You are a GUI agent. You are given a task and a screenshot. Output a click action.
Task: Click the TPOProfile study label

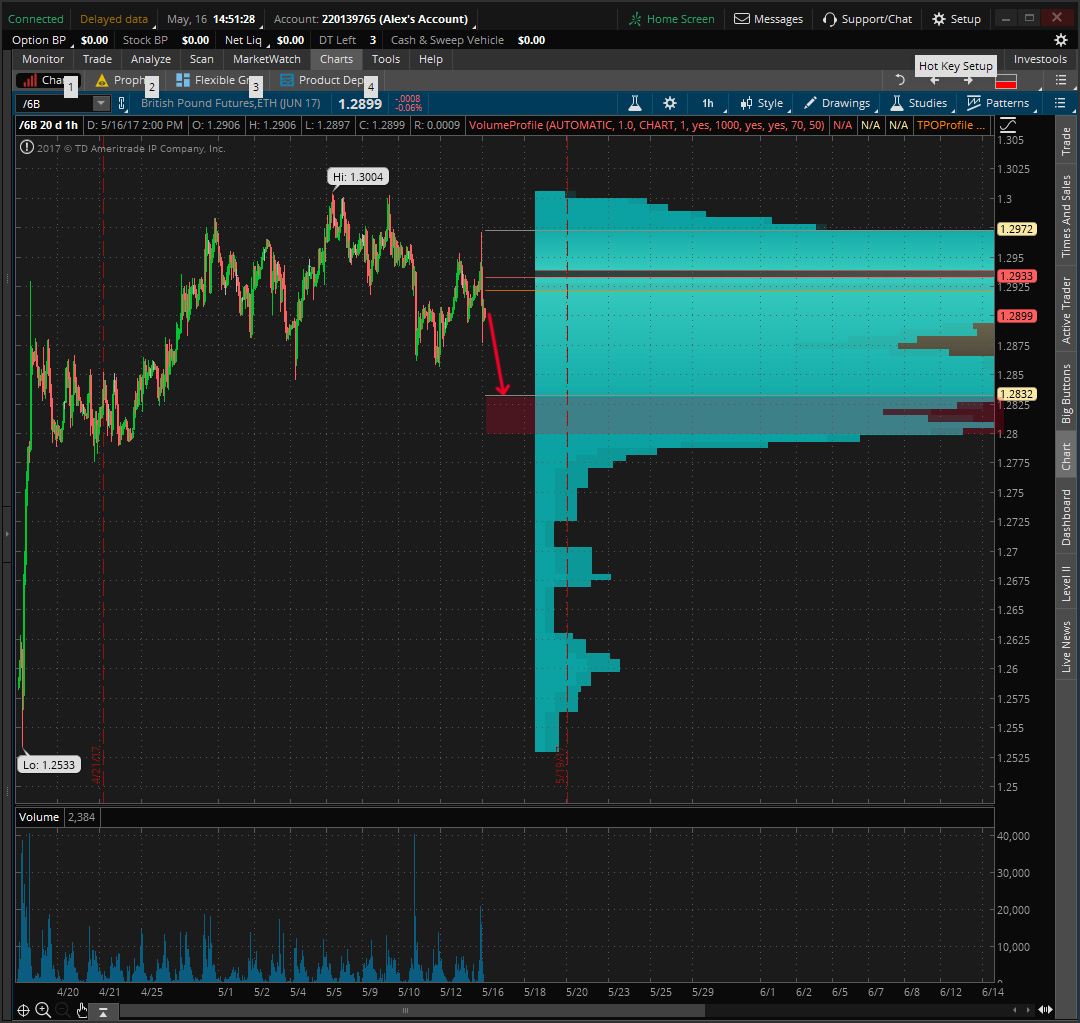pos(951,125)
